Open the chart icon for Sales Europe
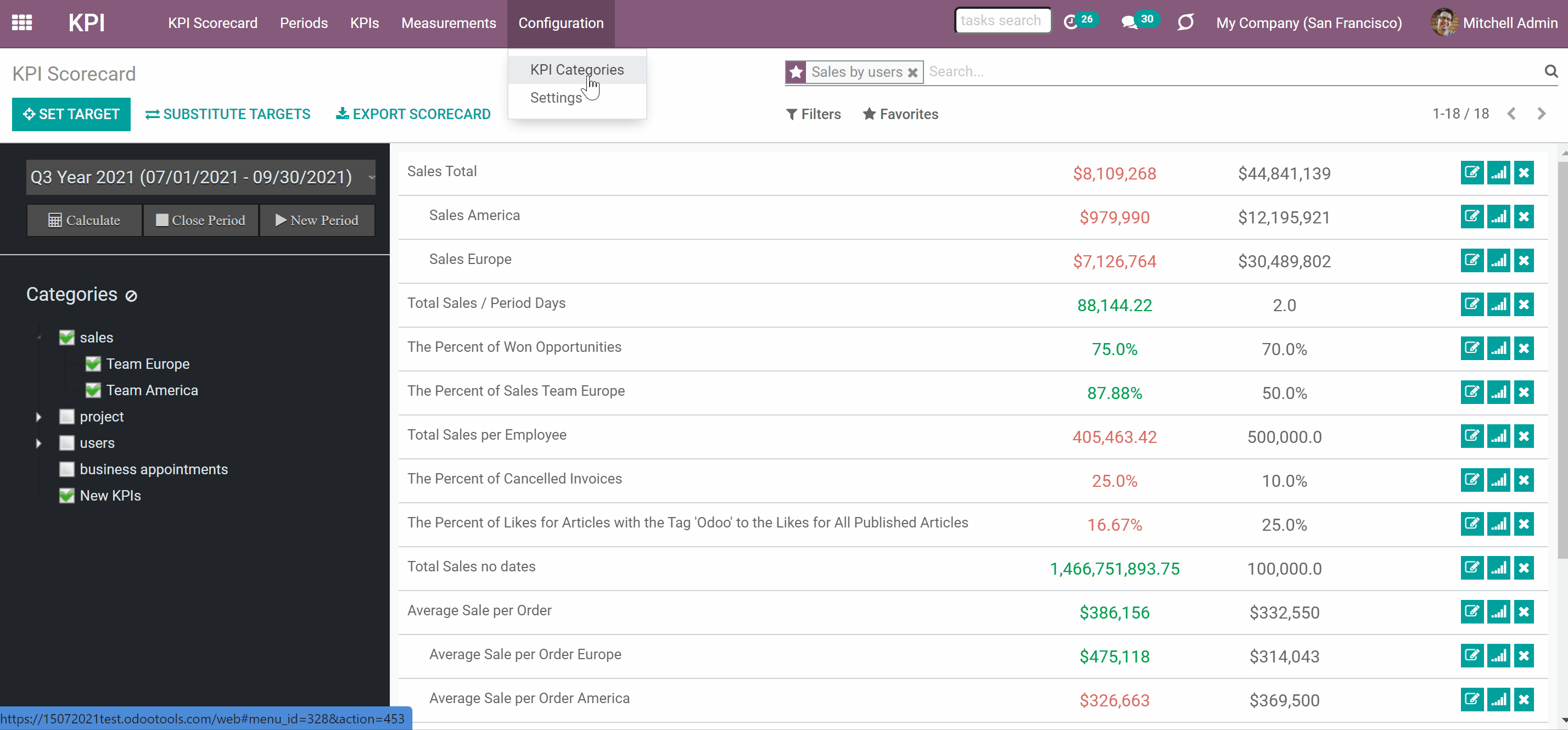The height and width of the screenshot is (730, 1568). [1498, 260]
